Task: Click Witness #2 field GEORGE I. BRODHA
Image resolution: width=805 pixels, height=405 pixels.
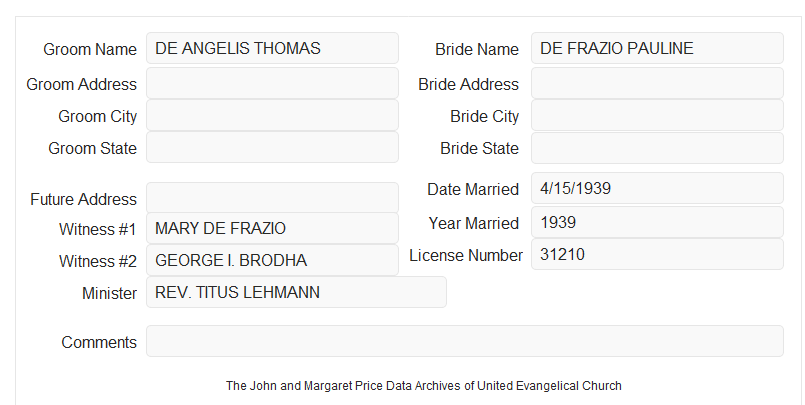Action: click(x=272, y=260)
